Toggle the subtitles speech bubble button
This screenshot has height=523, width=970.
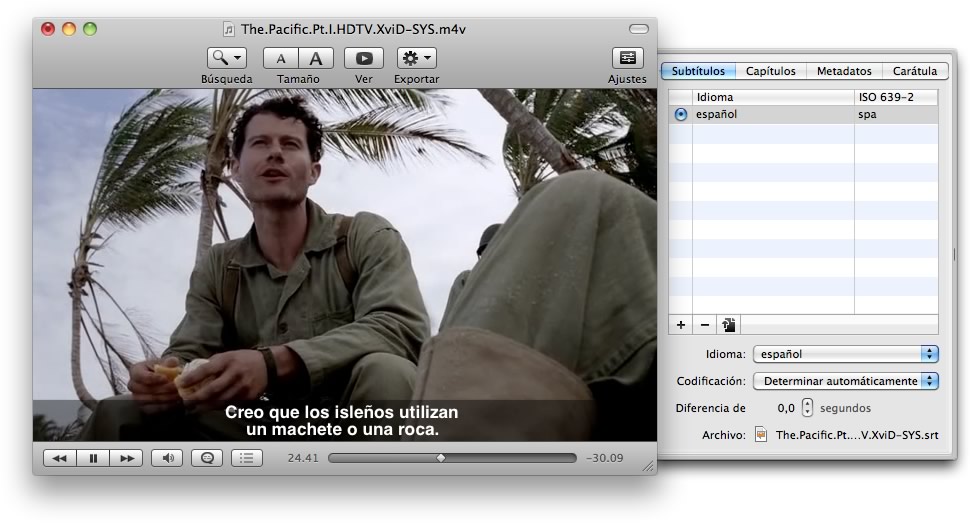coord(207,458)
